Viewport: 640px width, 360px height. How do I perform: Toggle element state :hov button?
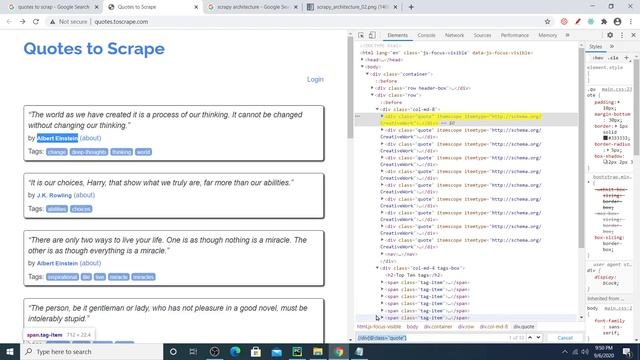click(x=598, y=58)
